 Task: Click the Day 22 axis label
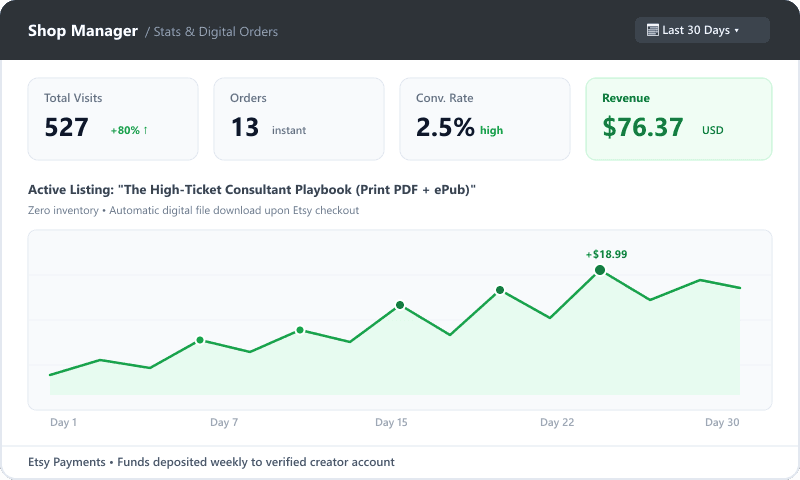(x=557, y=422)
